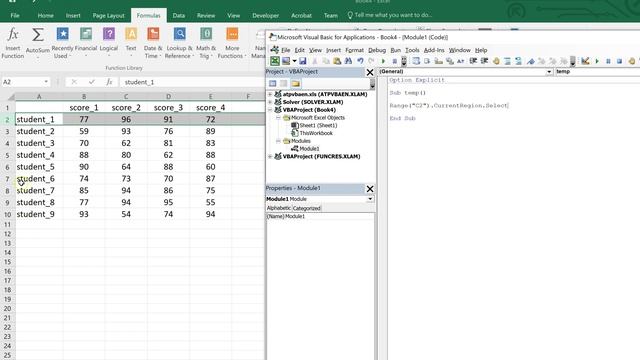
Task: Close the Project - VBAProject panel
Action: pyautogui.click(x=370, y=73)
